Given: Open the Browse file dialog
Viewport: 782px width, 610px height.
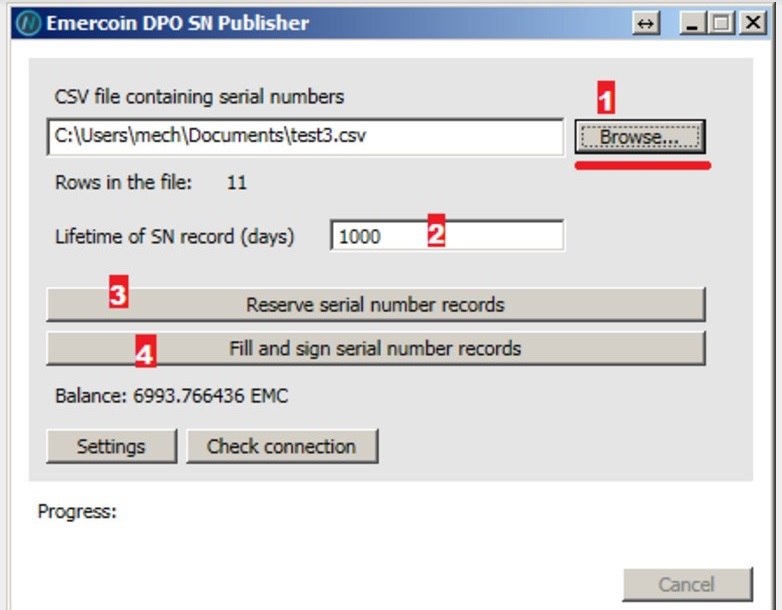Looking at the screenshot, I should click(x=640, y=137).
